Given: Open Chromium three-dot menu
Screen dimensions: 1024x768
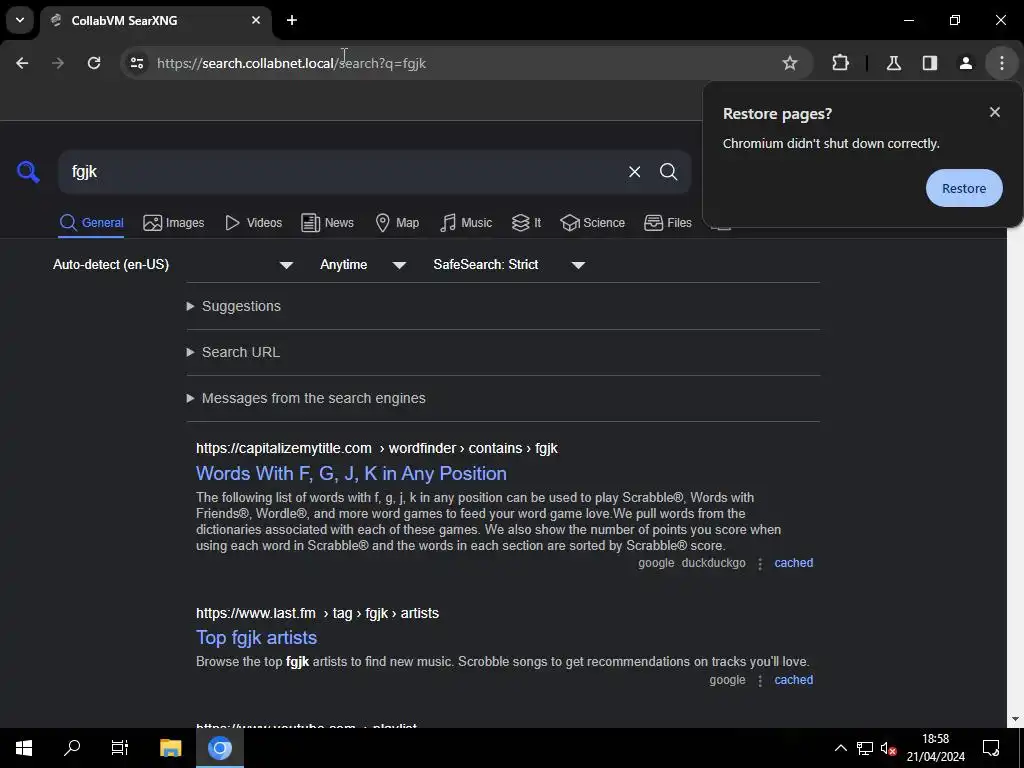Looking at the screenshot, I should click(1001, 63).
